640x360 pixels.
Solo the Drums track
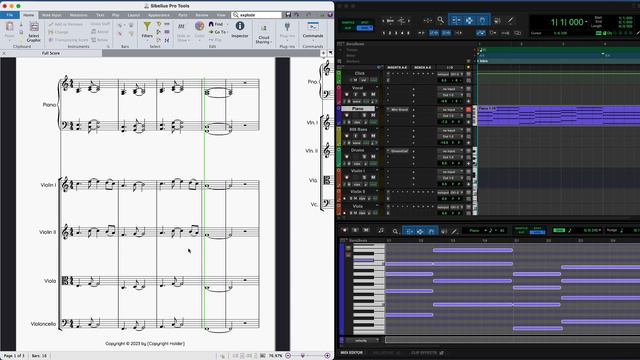pyautogui.click(x=364, y=157)
